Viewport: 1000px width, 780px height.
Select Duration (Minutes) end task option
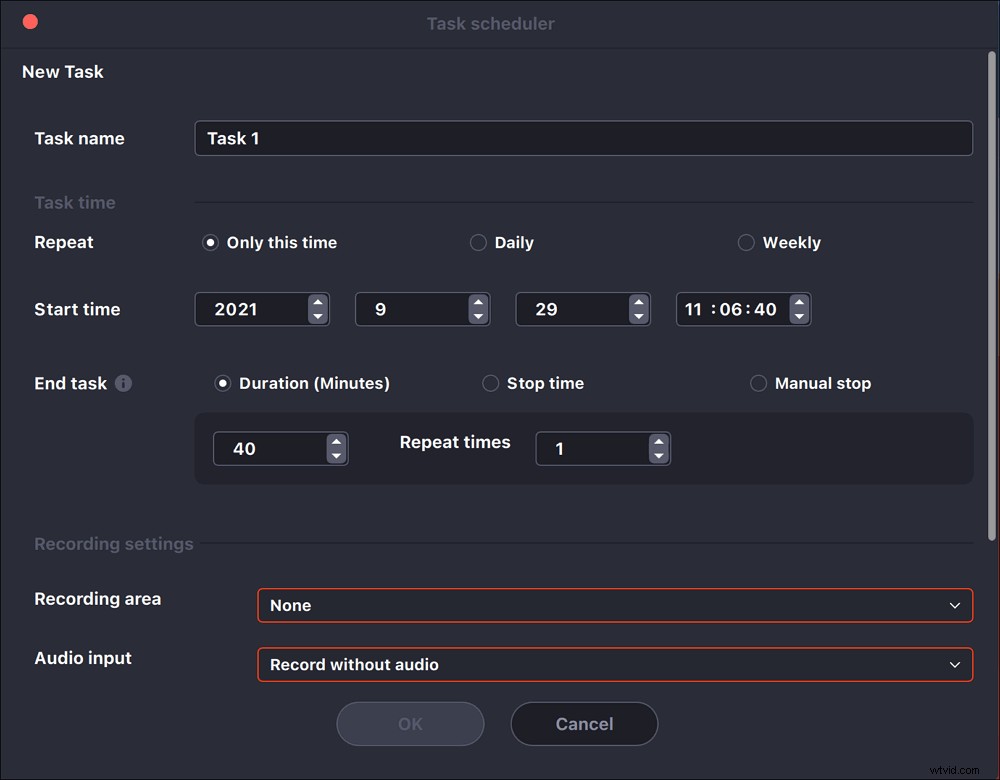(222, 383)
